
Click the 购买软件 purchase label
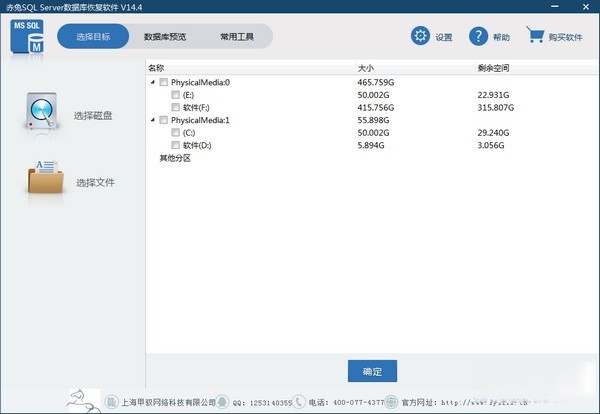(x=565, y=37)
